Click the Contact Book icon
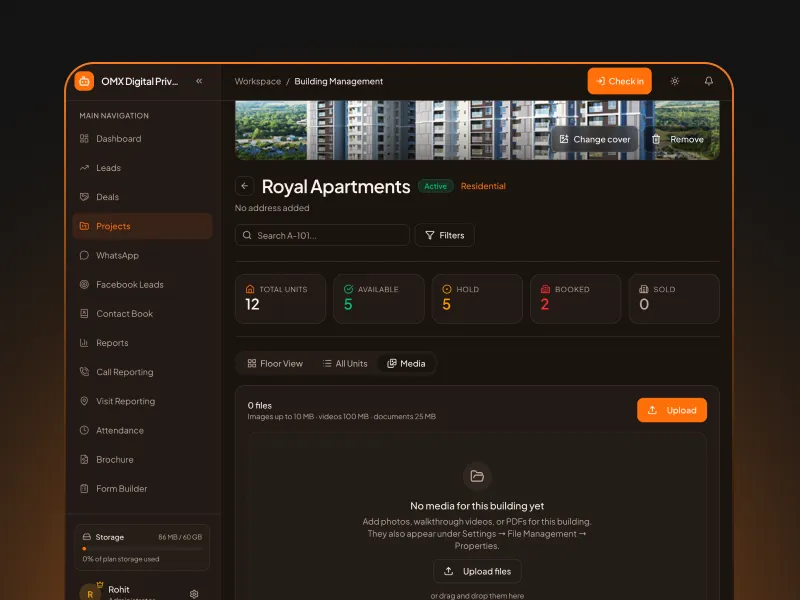Screen dimensions: 800x600 [84, 314]
